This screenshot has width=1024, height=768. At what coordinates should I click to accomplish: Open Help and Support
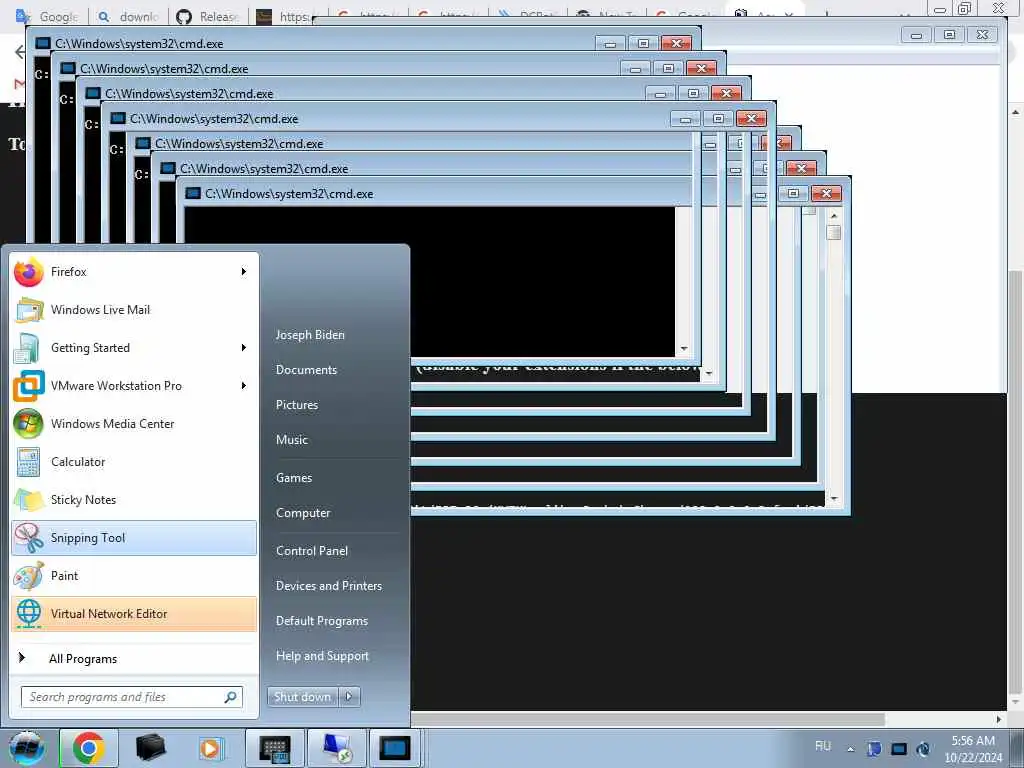point(322,656)
